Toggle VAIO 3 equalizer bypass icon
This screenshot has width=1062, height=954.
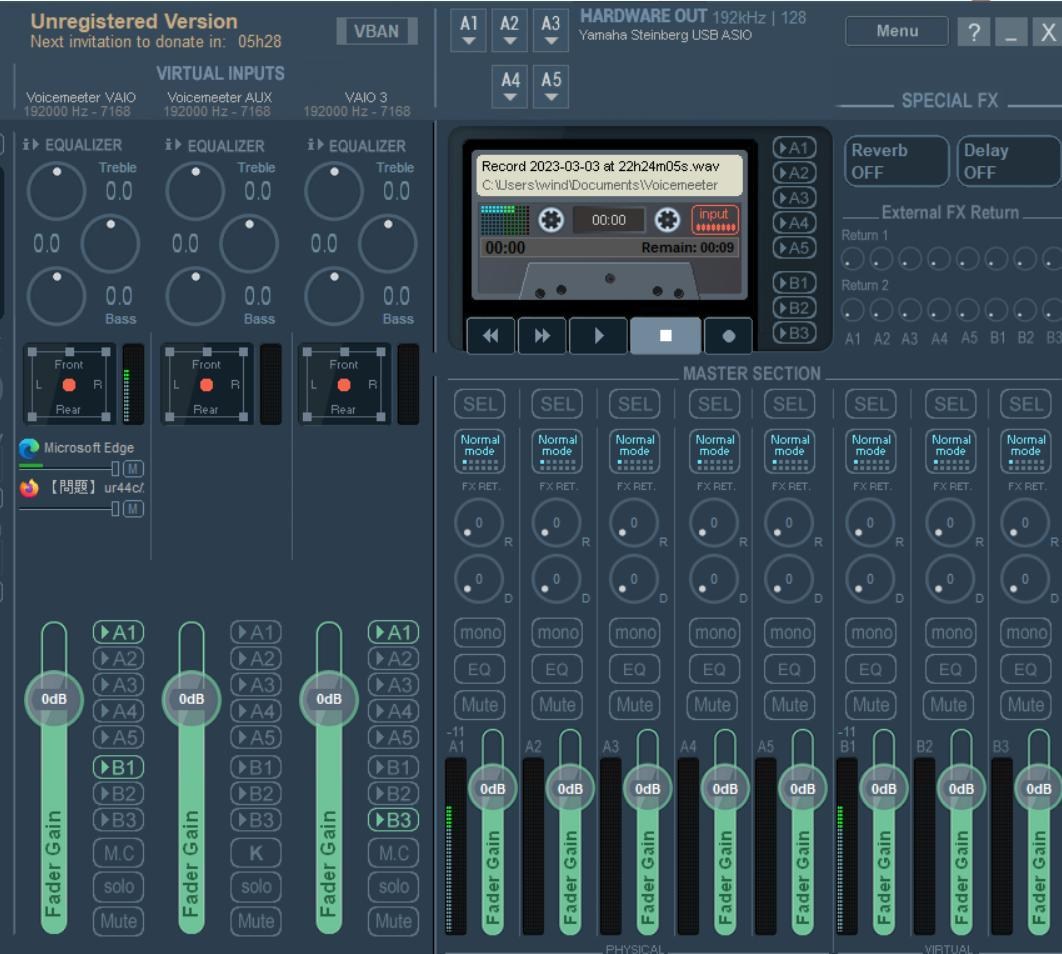pos(315,145)
